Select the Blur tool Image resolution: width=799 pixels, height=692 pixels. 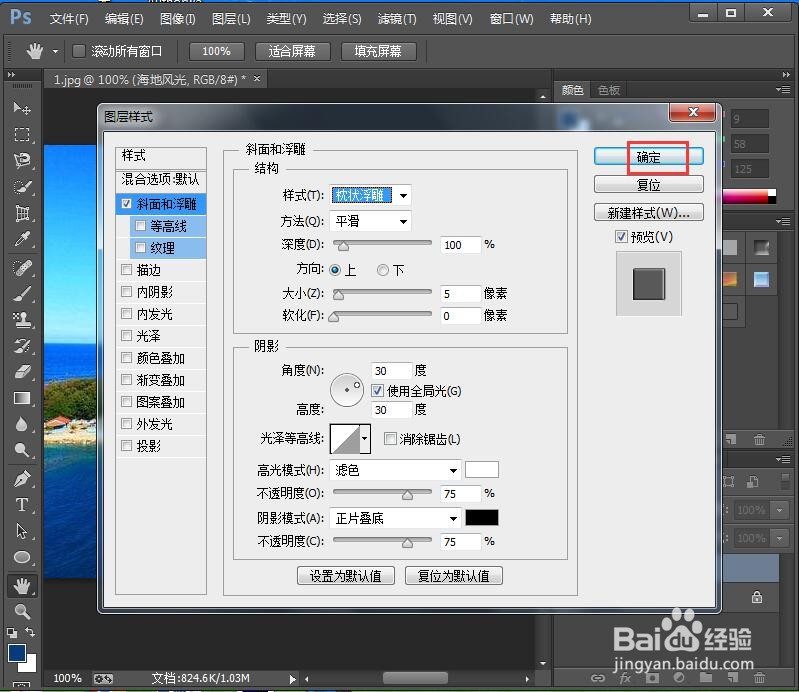[22, 424]
